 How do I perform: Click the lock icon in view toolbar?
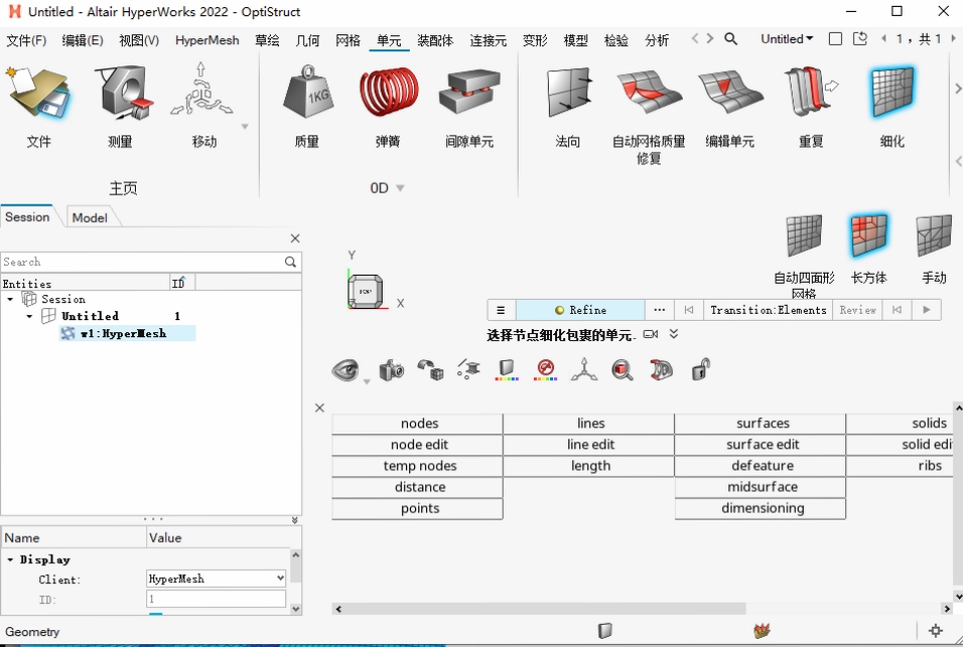tap(701, 370)
